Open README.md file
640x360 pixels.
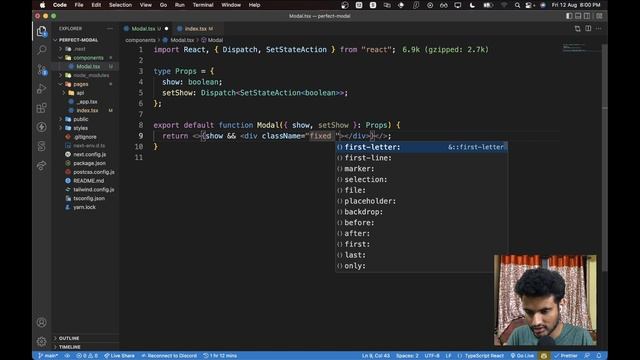(88, 181)
